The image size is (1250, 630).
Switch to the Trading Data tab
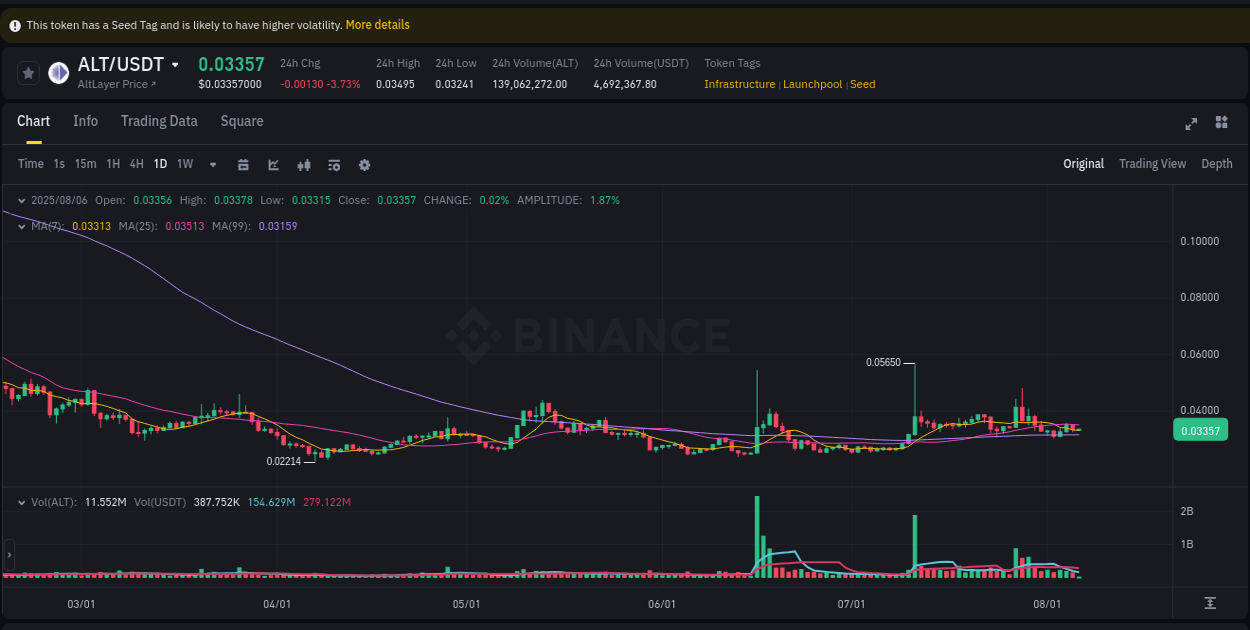pyautogui.click(x=159, y=121)
